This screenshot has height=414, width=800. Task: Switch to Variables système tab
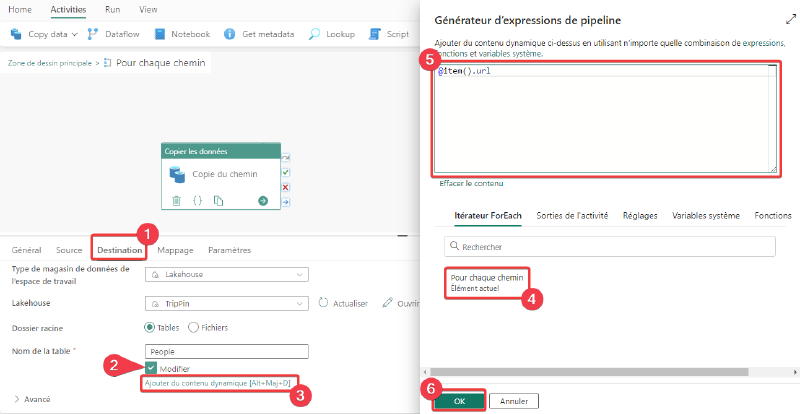pos(706,215)
